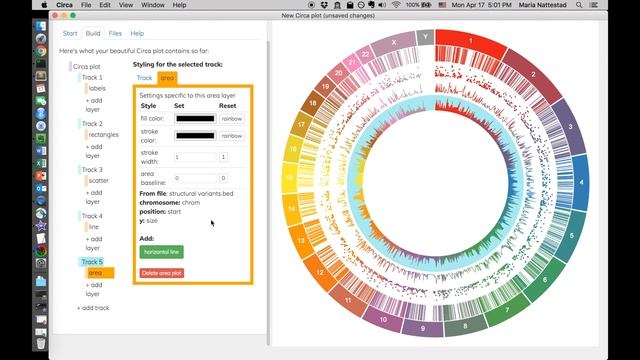Click chromosome 1 segment in the plot
Image resolution: width=640 pixels, height=360 pixels.
click(x=470, y=42)
